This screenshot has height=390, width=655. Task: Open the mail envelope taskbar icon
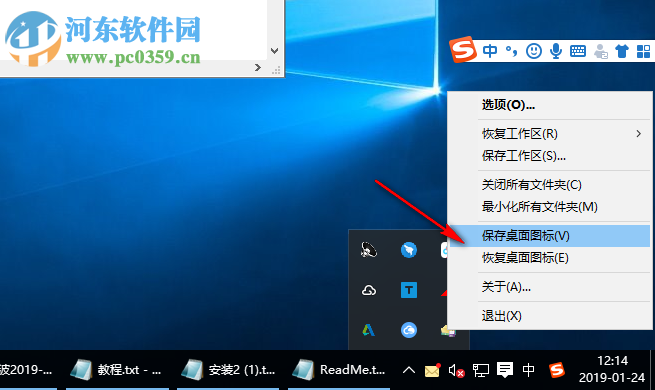[432, 370]
